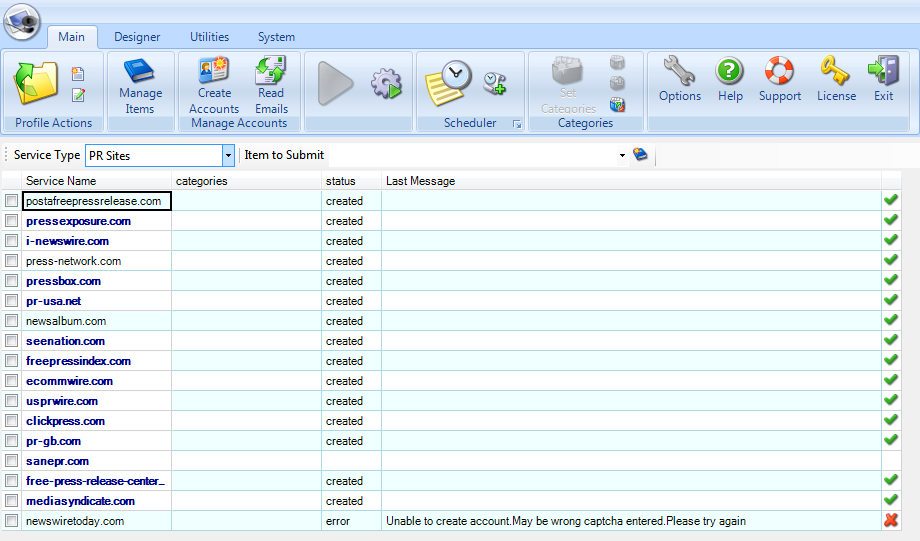Check the box for postafreepressrelease.com
The width and height of the screenshot is (920, 541).
click(x=11, y=201)
